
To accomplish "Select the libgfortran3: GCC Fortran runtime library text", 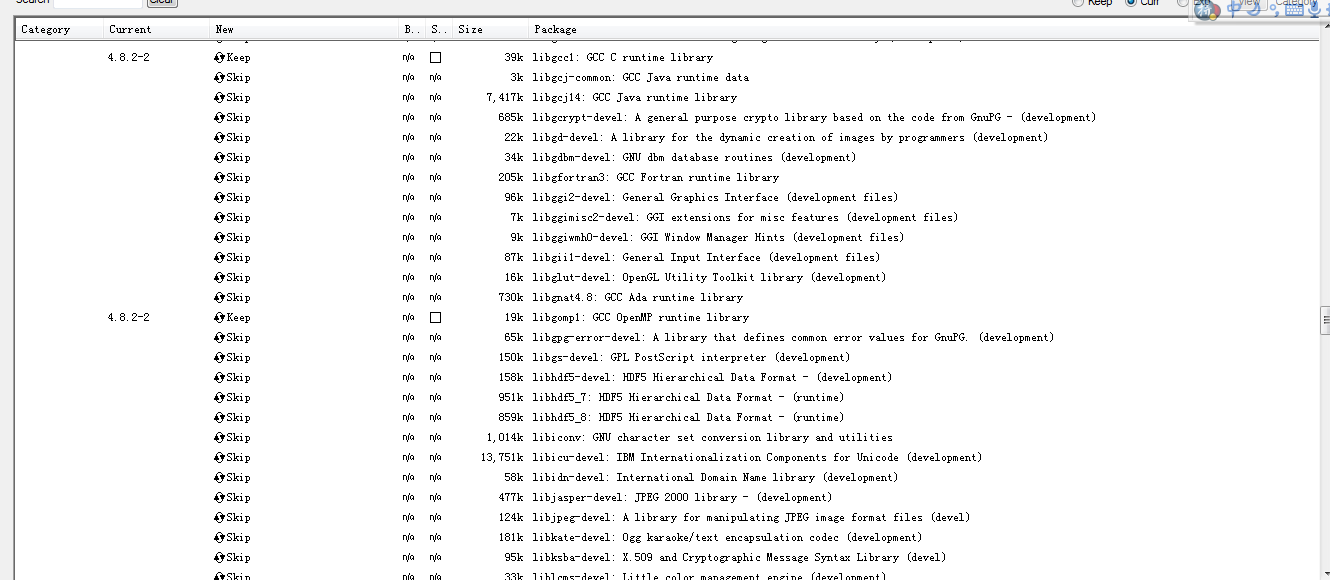I will coord(656,178).
